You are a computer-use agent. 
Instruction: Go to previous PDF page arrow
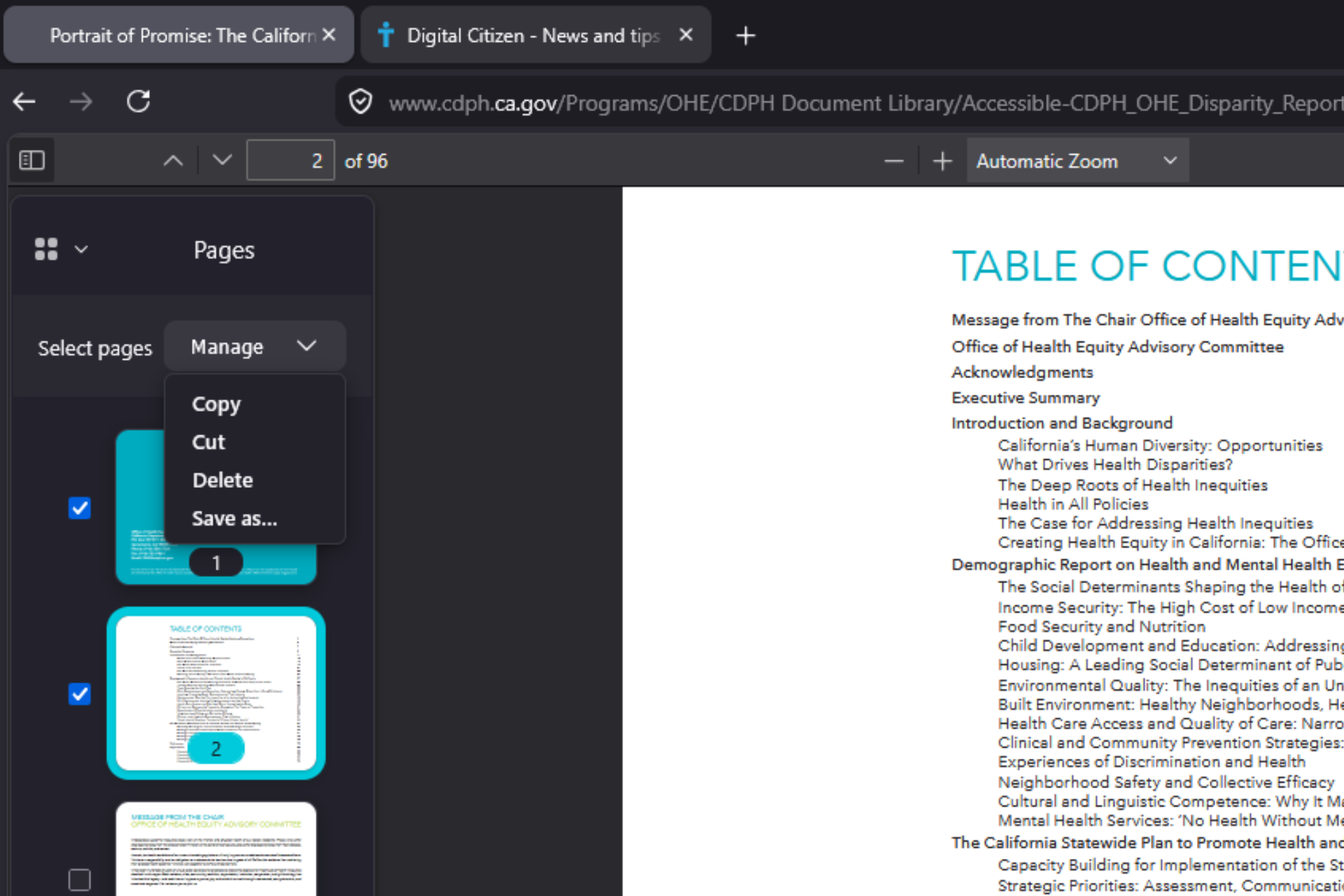[x=173, y=161]
